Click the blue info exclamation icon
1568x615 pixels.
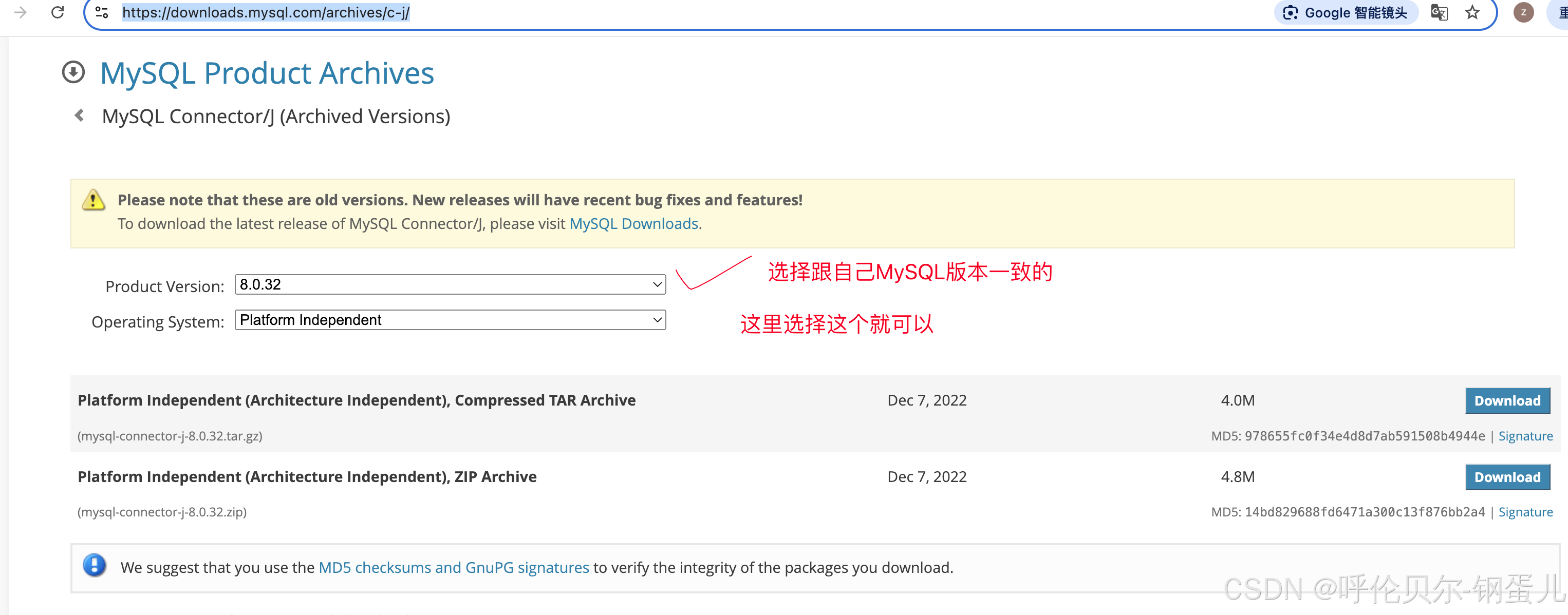(x=95, y=565)
